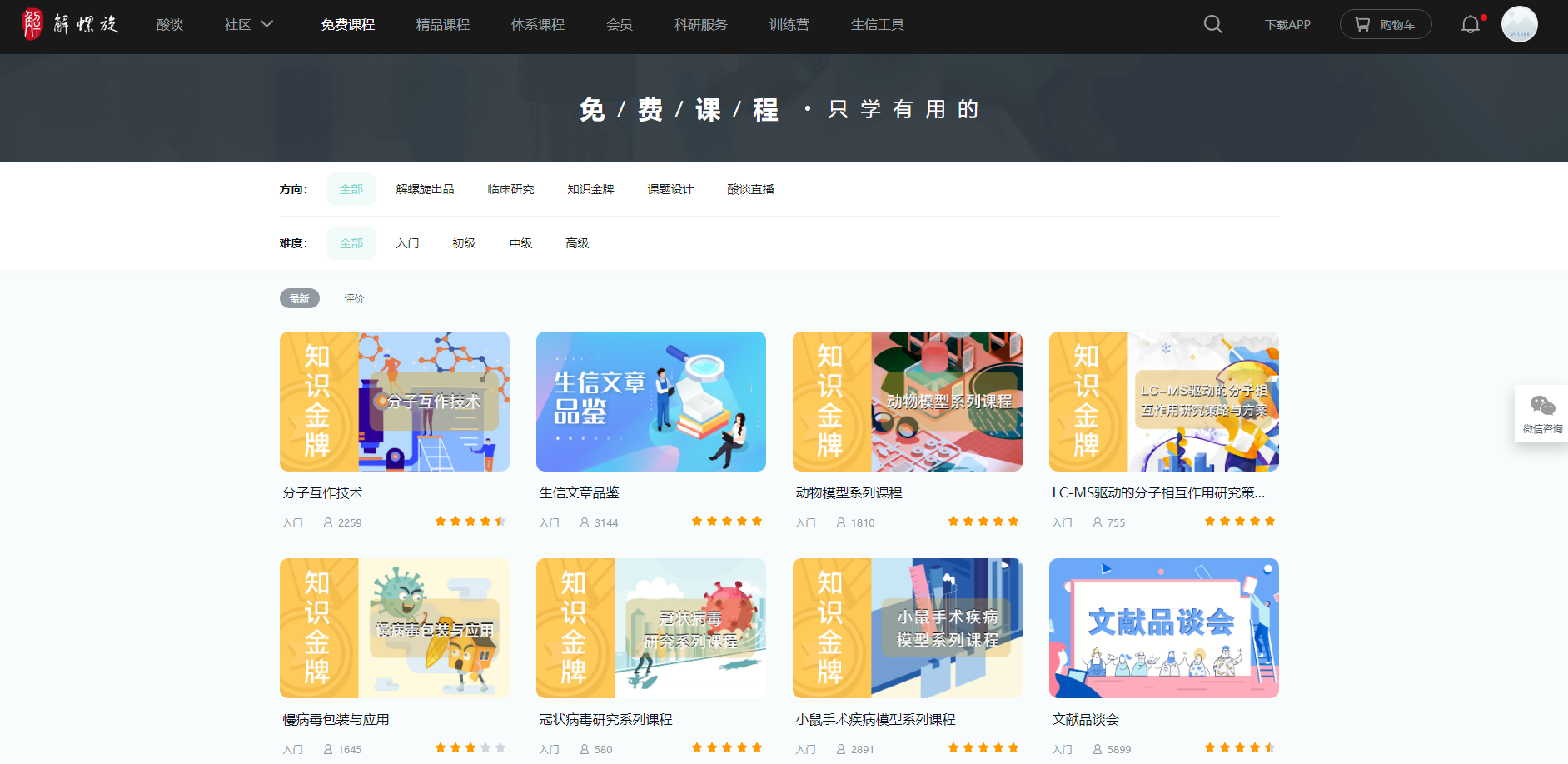Filter direction by 临床研究
Image resolution: width=1568 pixels, height=764 pixels.
click(511, 189)
